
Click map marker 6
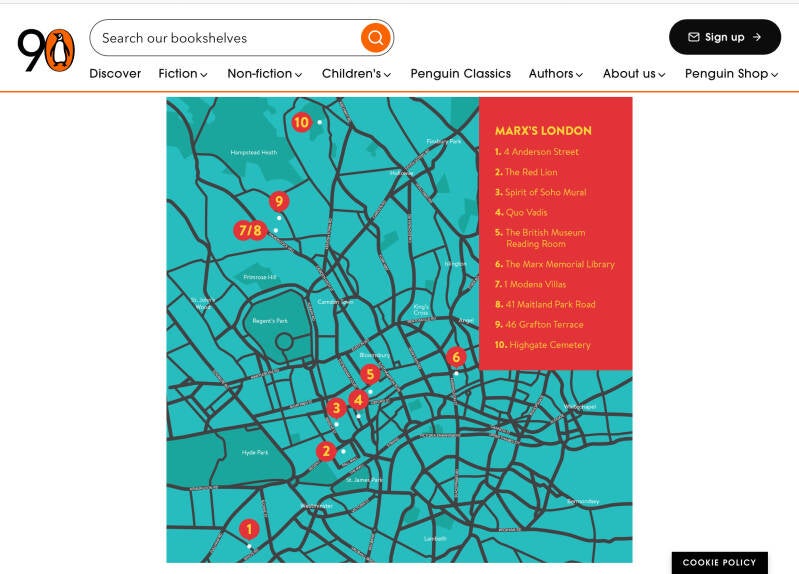point(456,357)
